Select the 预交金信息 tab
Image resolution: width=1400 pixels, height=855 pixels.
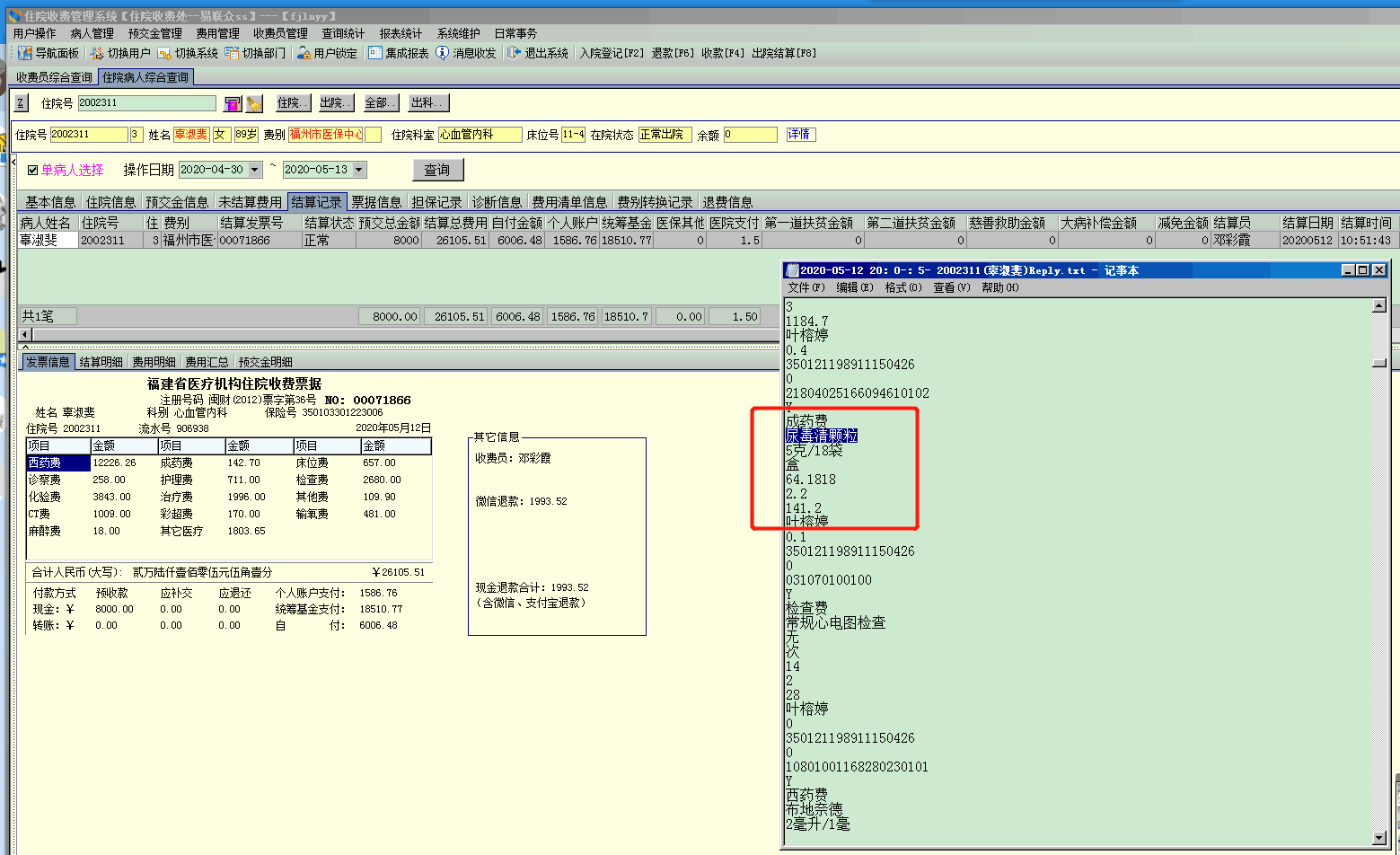pos(177,202)
